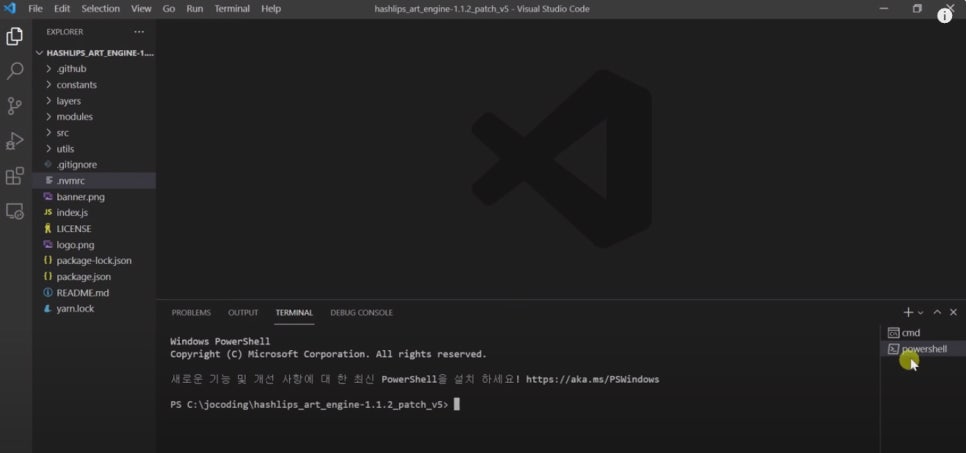The width and height of the screenshot is (966, 453).
Task: Add a new terminal with plus icon
Action: [x=908, y=312]
